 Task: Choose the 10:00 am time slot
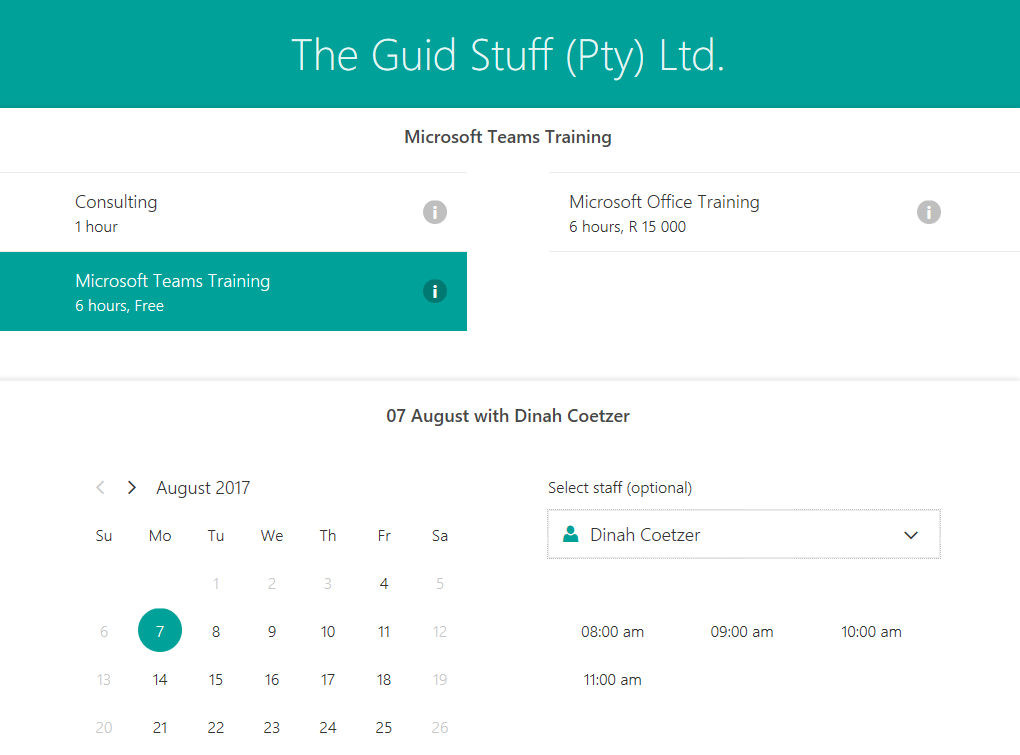coord(871,632)
